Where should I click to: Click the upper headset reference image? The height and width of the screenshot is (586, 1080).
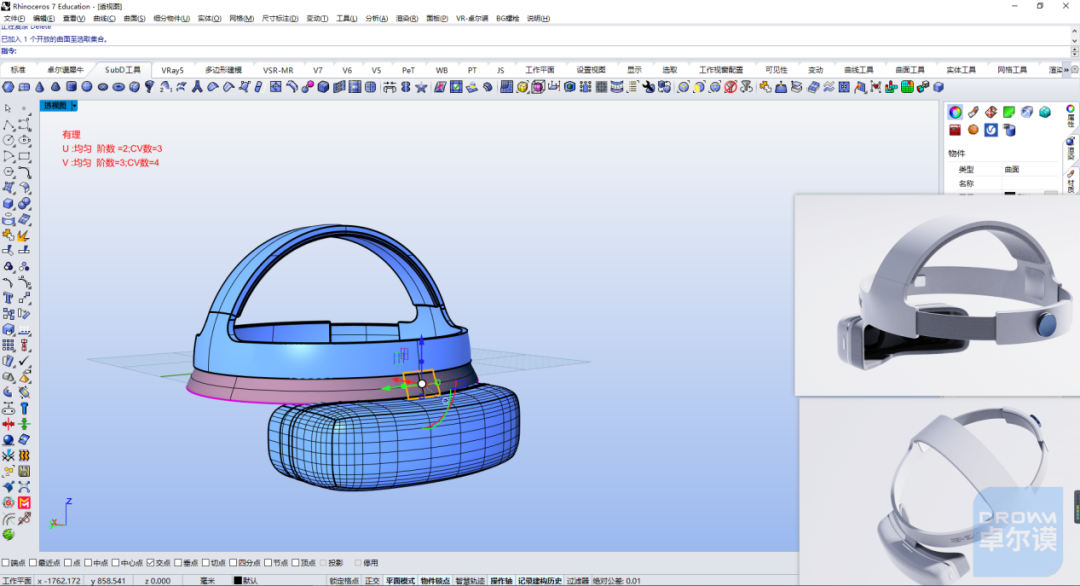coord(937,295)
